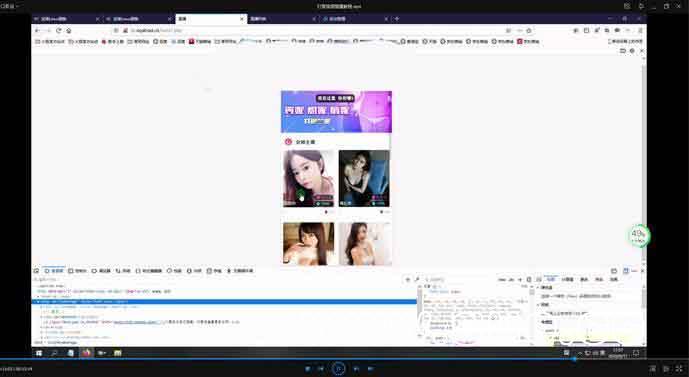Image resolution: width=689 pixels, height=377 pixels.
Task: Bookmark the page with the star icon
Action: pos(529,31)
